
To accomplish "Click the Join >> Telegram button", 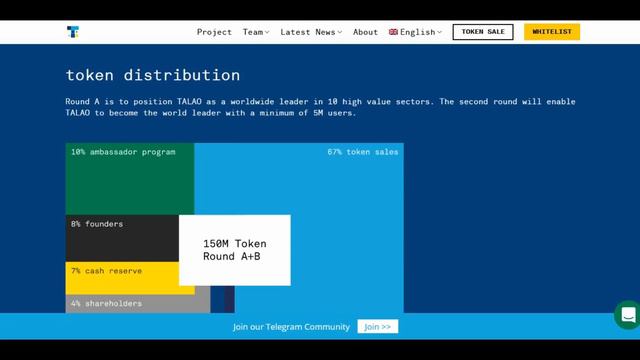I will [378, 327].
